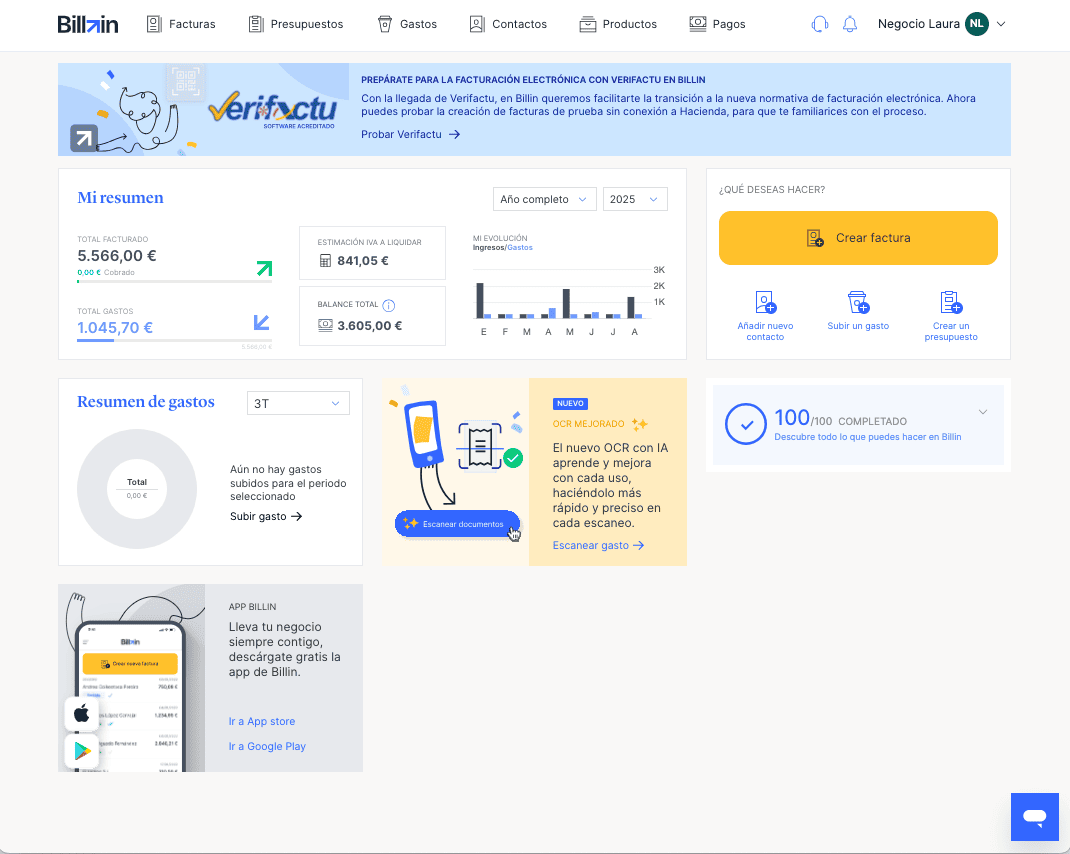Click the Mi evolución bar chart
1070x854 pixels.
(x=568, y=300)
